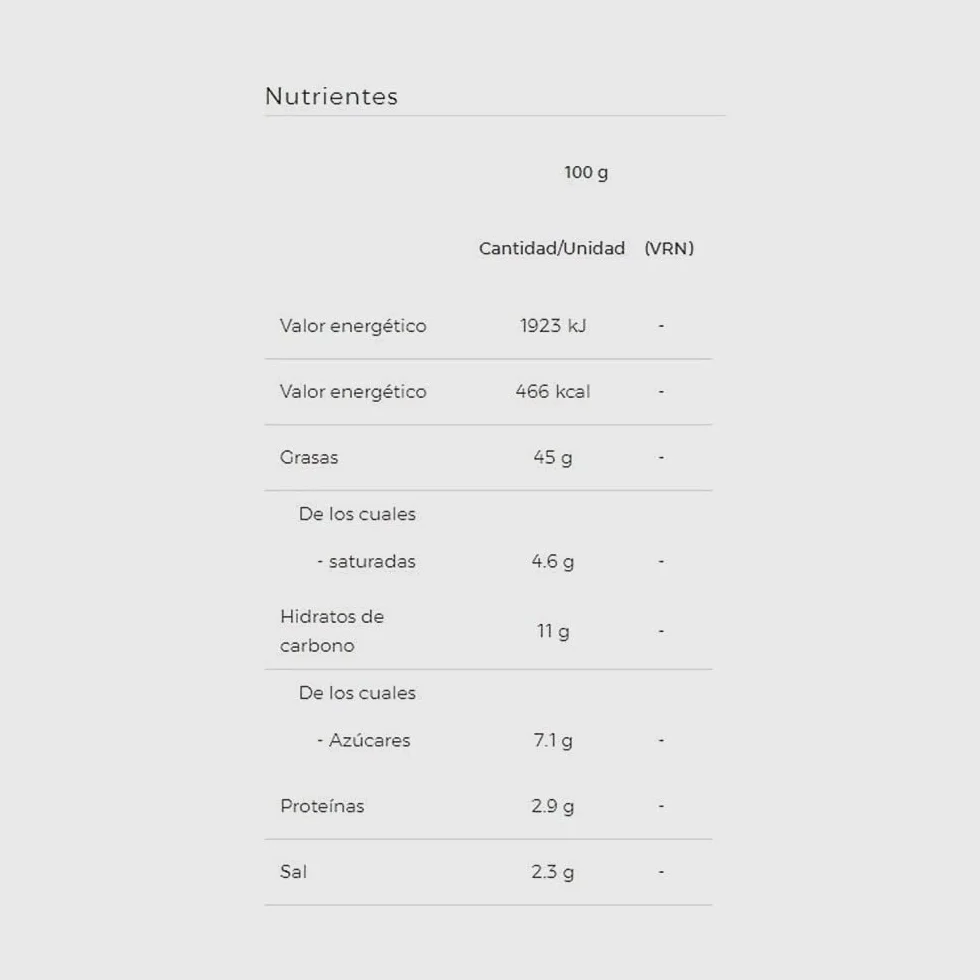Screen dimensions: 980x980
Task: Select the 45 g fat value
Action: tap(553, 458)
